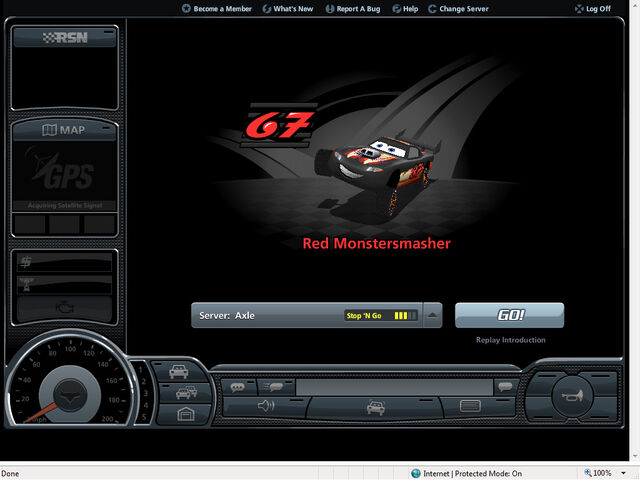
Task: Click the engine icon in left panel
Action: 64,307
